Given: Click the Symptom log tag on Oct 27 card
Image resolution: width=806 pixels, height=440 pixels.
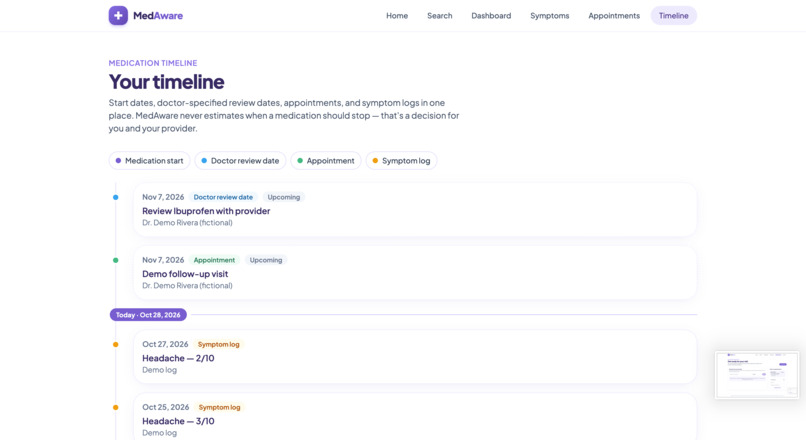Looking at the screenshot, I should (x=218, y=344).
